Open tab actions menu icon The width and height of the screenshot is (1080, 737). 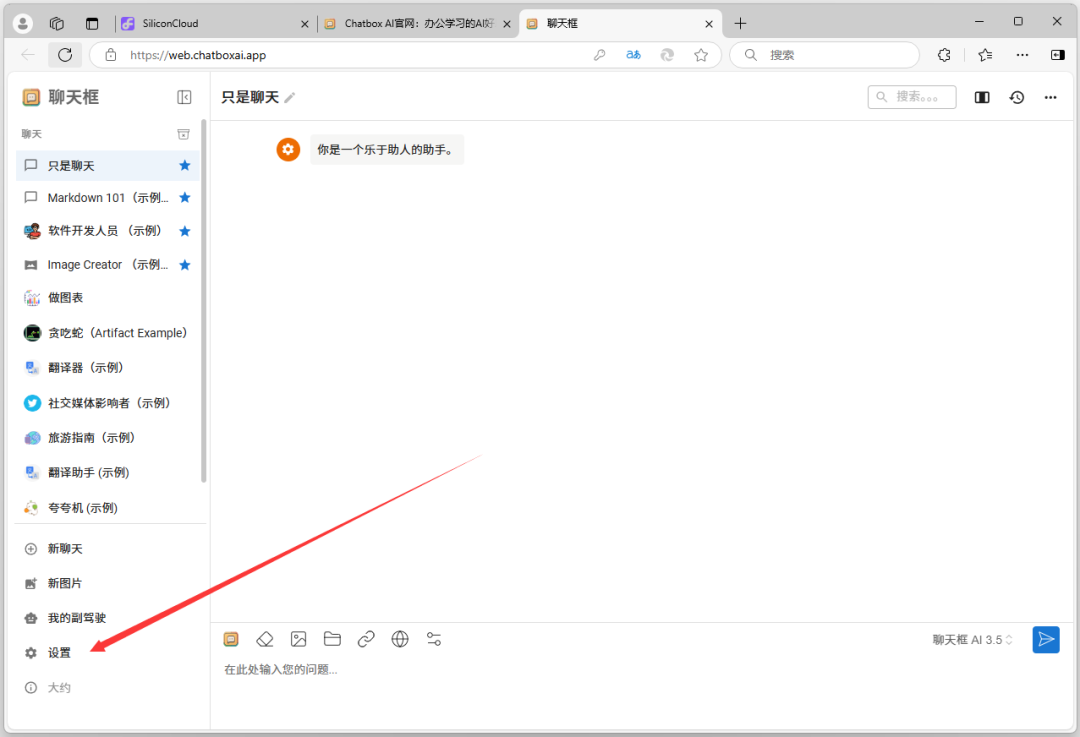click(92, 23)
